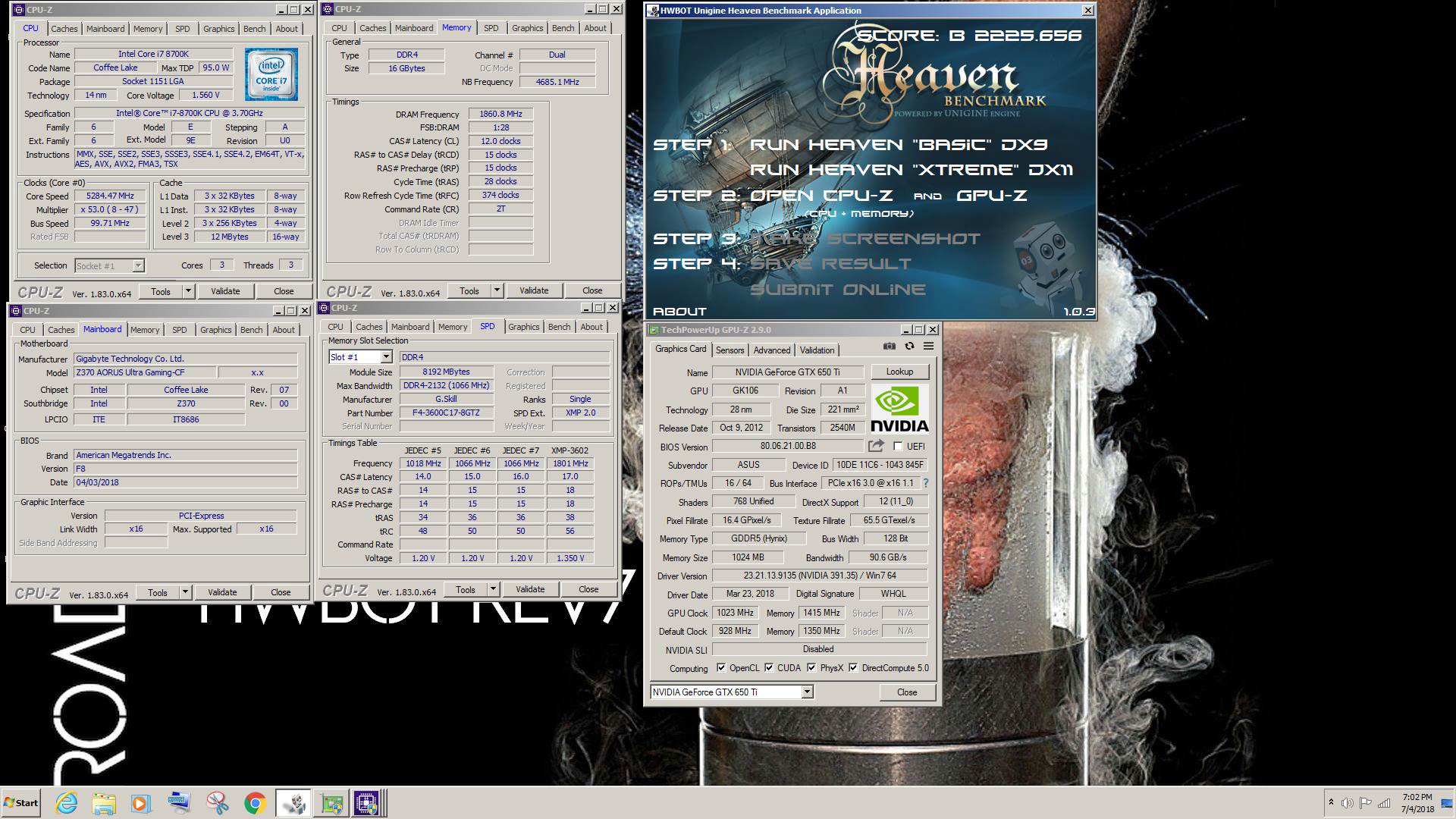This screenshot has height=819, width=1456.
Task: Click Run Heaven "Xtreme" DX11
Action: [x=912, y=170]
